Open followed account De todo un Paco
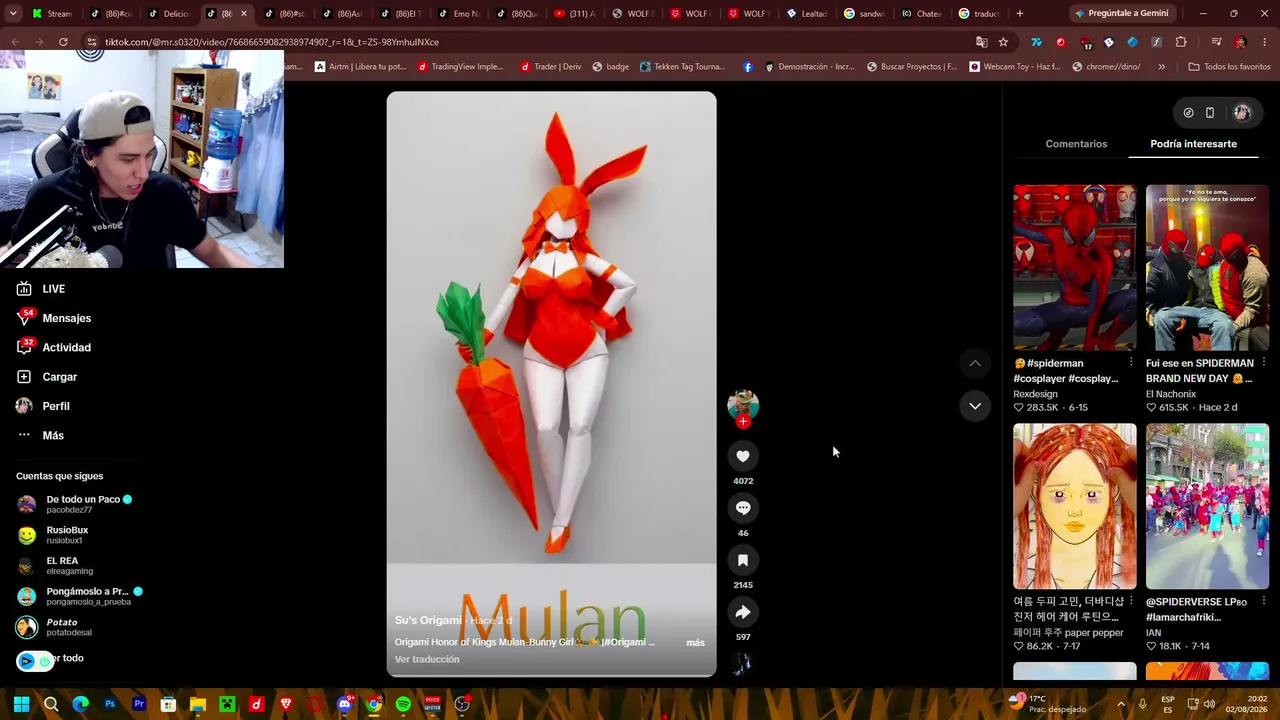1280x720 pixels. [x=74, y=504]
